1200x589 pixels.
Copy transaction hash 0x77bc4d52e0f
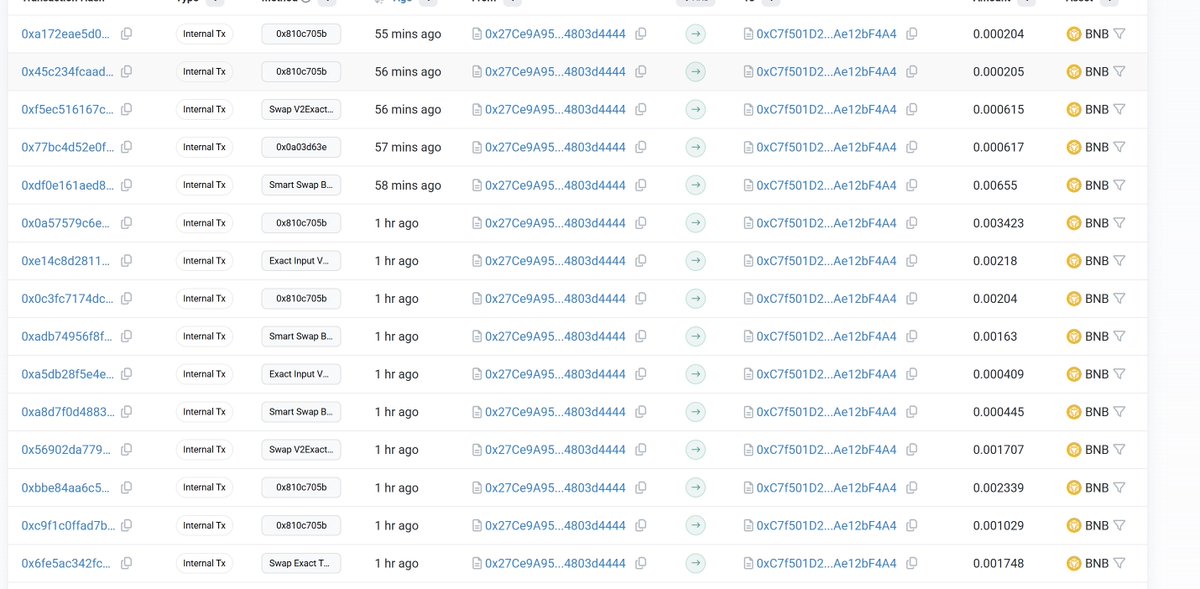point(126,147)
